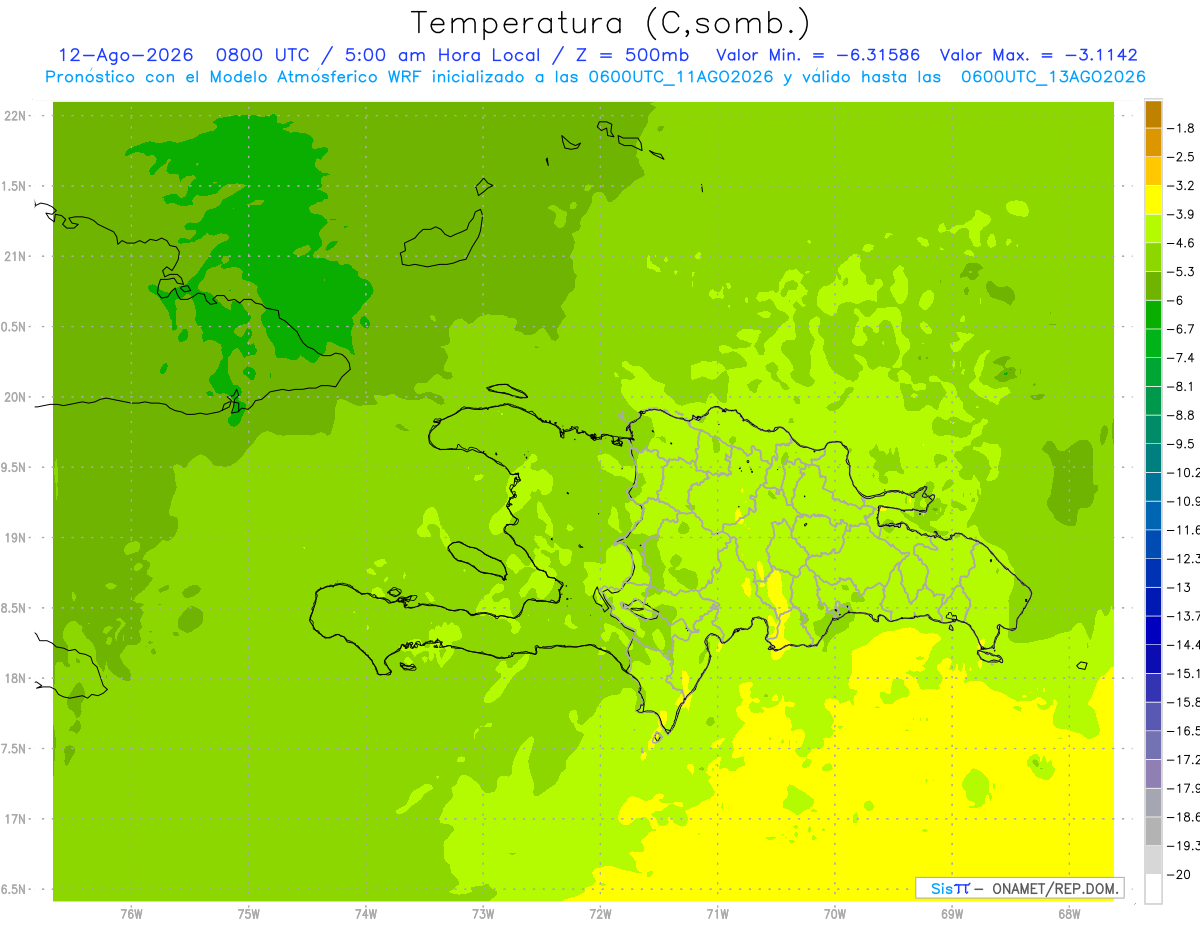Click the '68W' longitude label
The width and height of the screenshot is (1200, 927).
click(1069, 914)
